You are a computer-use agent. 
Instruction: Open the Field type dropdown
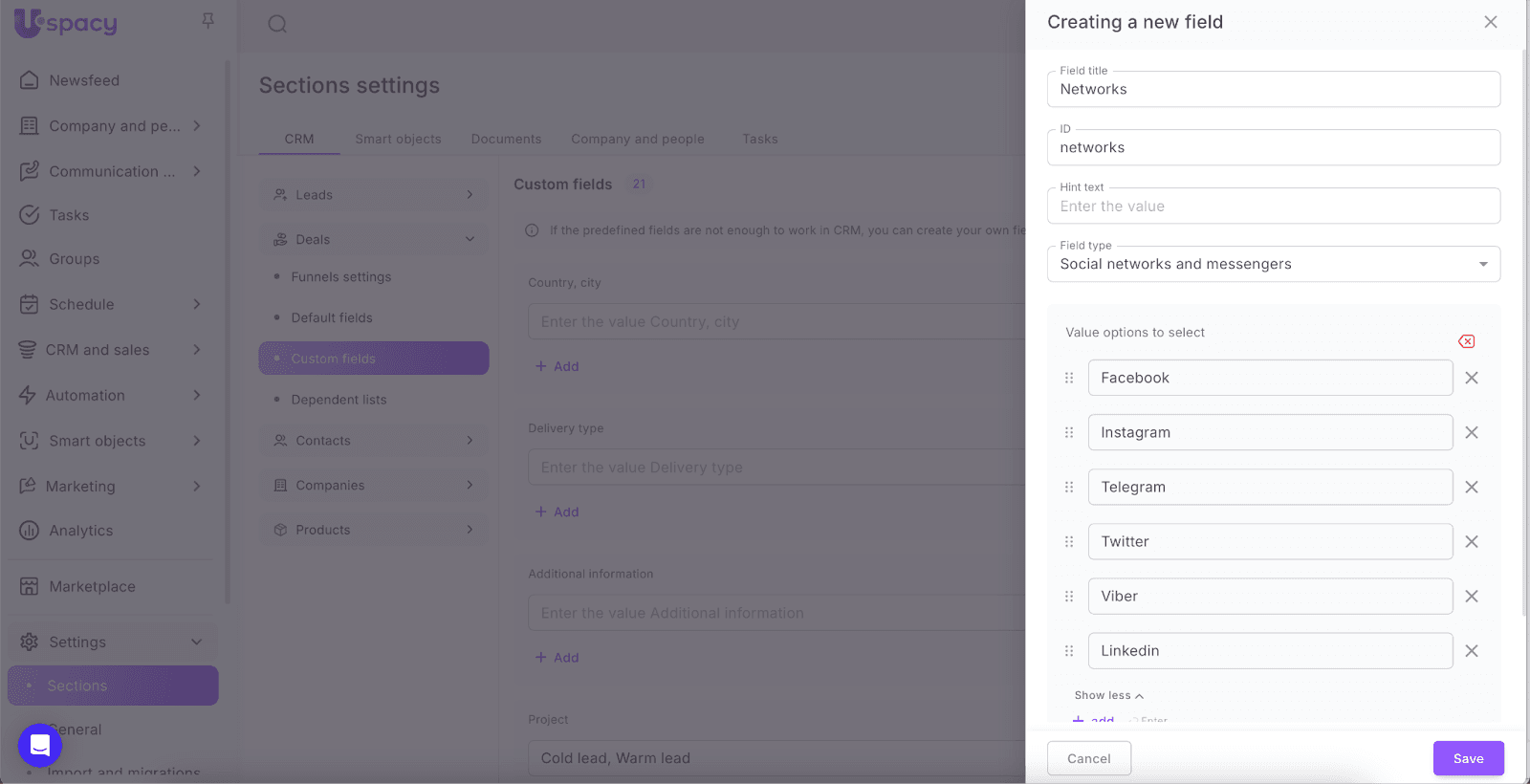coord(1273,264)
